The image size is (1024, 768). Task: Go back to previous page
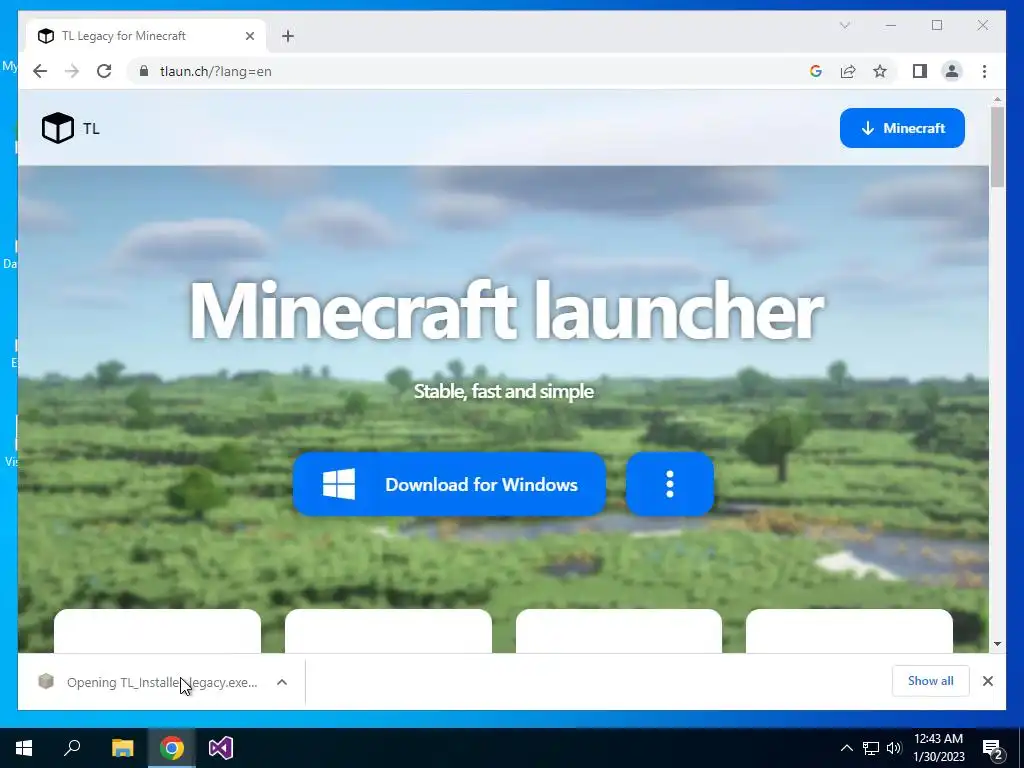click(x=40, y=71)
